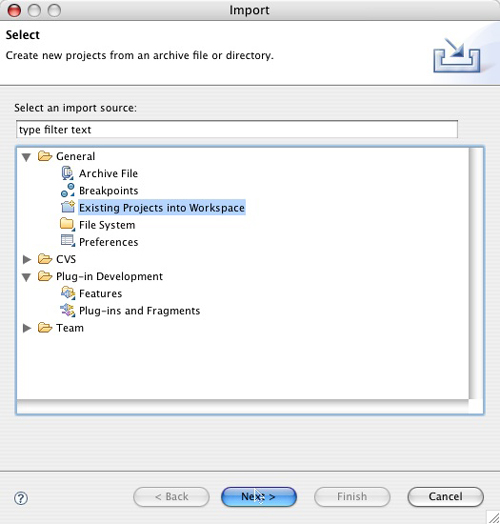500x524 pixels.
Task: Click the type filter text field
Action: pos(237,129)
